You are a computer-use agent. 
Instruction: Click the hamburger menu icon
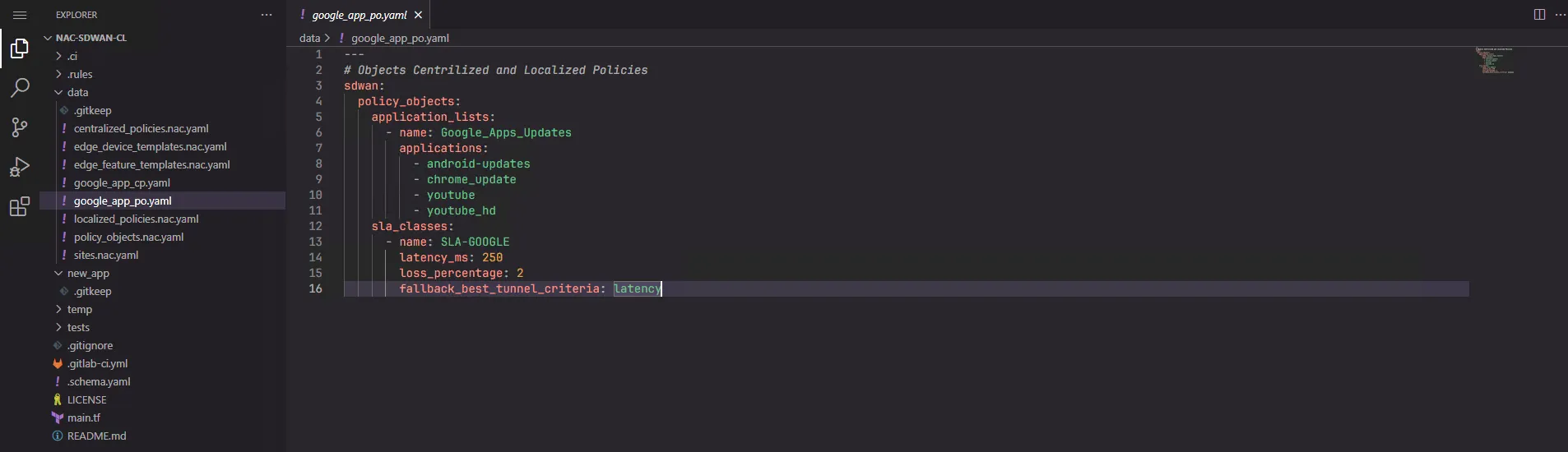[x=20, y=15]
